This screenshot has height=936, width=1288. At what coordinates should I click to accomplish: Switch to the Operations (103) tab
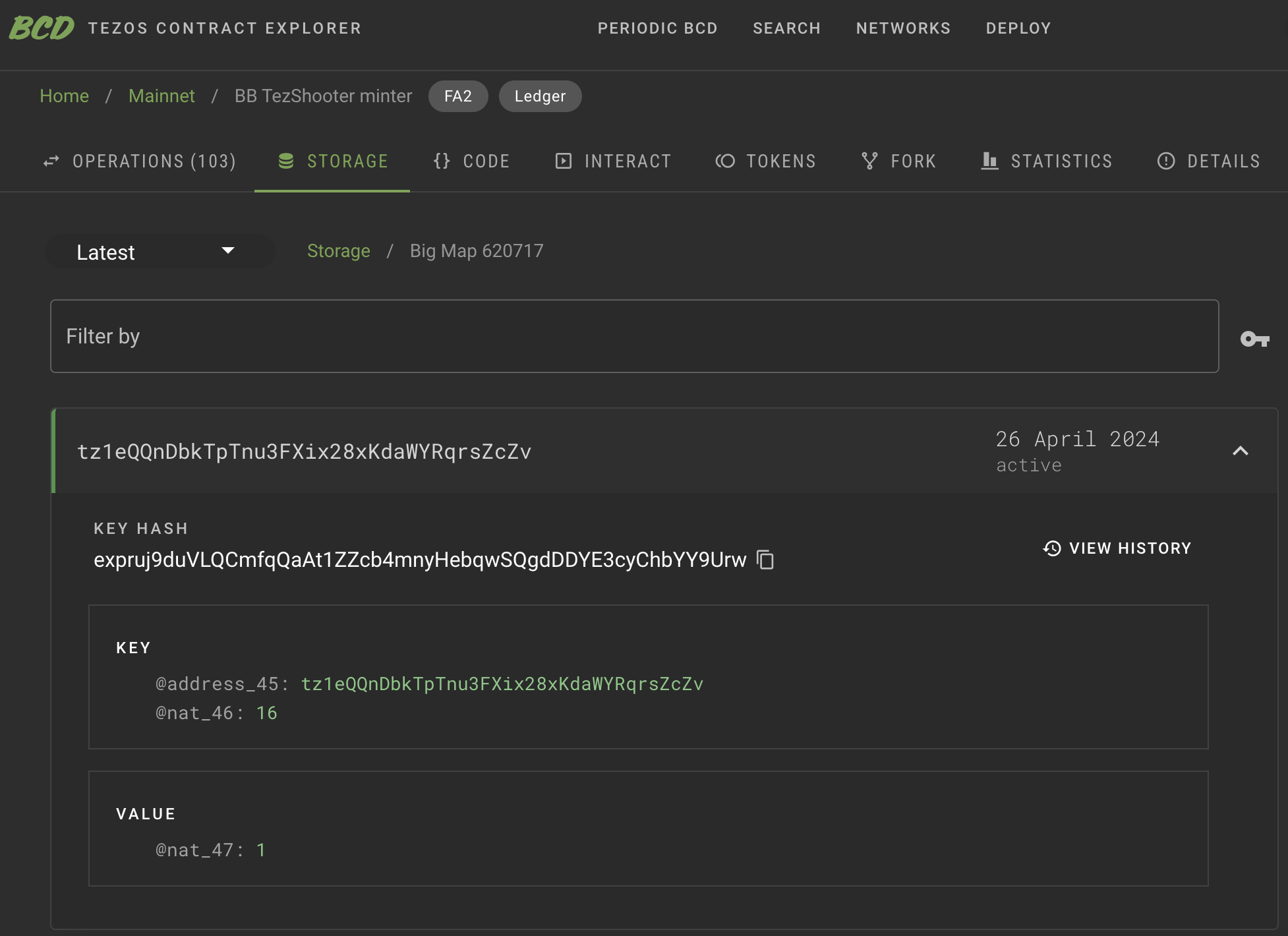140,161
